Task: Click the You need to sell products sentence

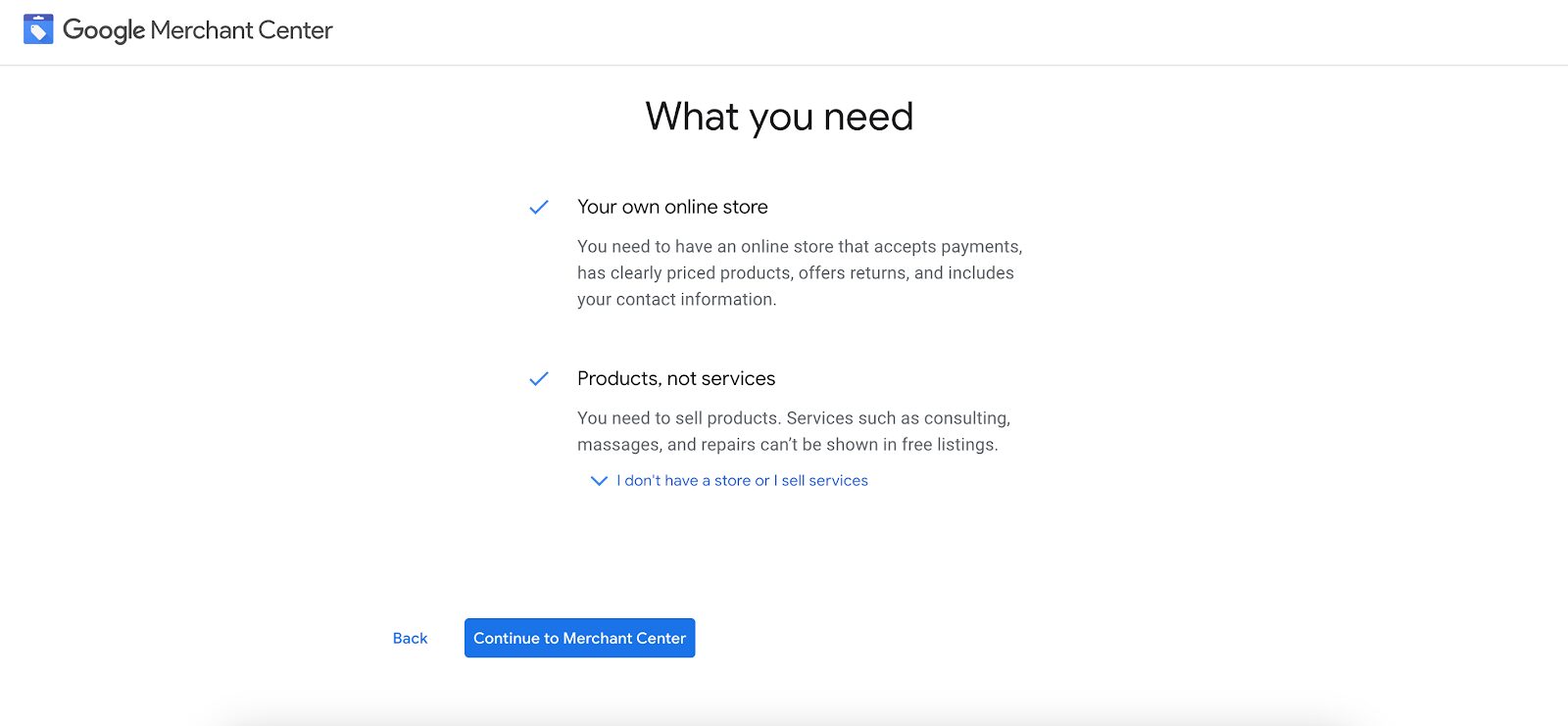Action: pos(678,418)
